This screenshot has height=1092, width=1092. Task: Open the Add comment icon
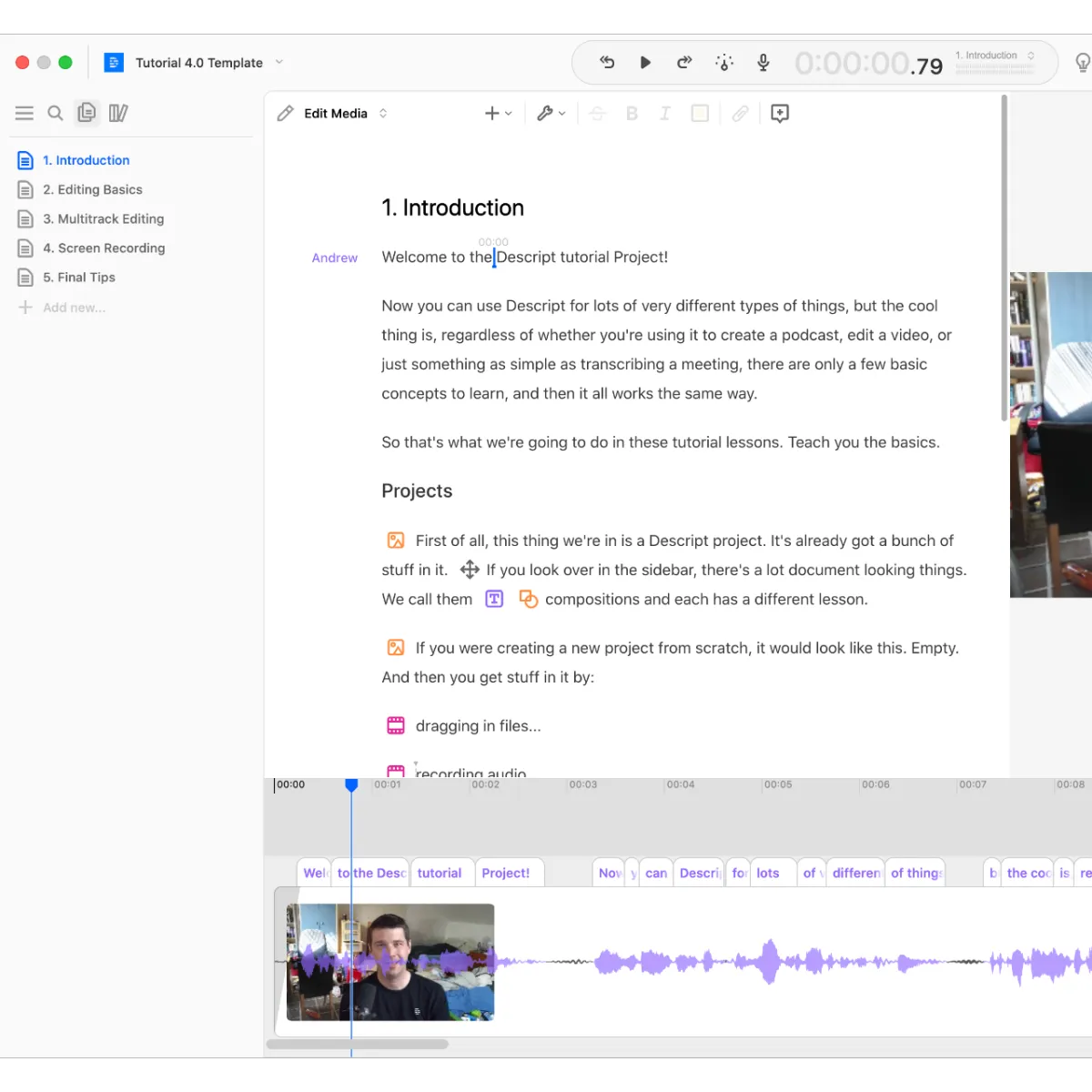(780, 113)
